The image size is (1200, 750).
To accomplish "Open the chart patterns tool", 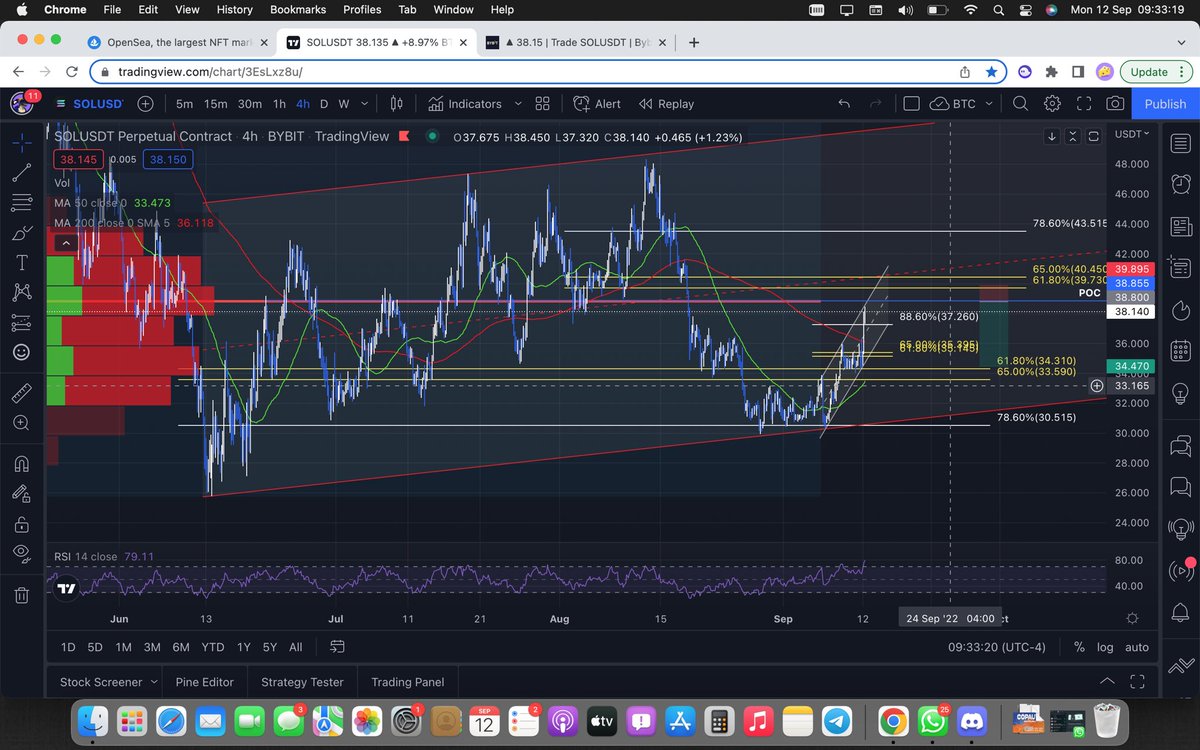I will (21, 293).
